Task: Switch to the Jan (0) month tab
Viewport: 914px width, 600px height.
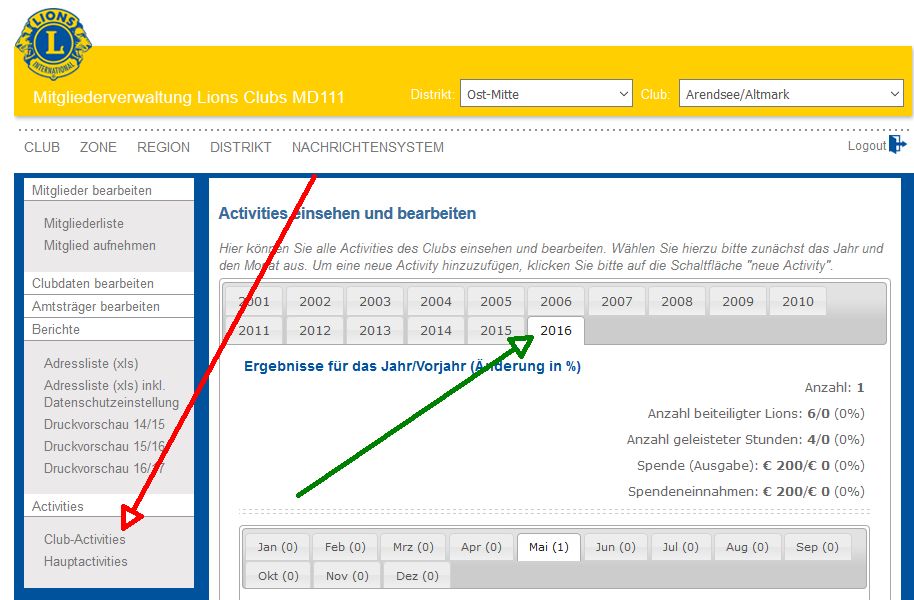Action: coord(277,547)
